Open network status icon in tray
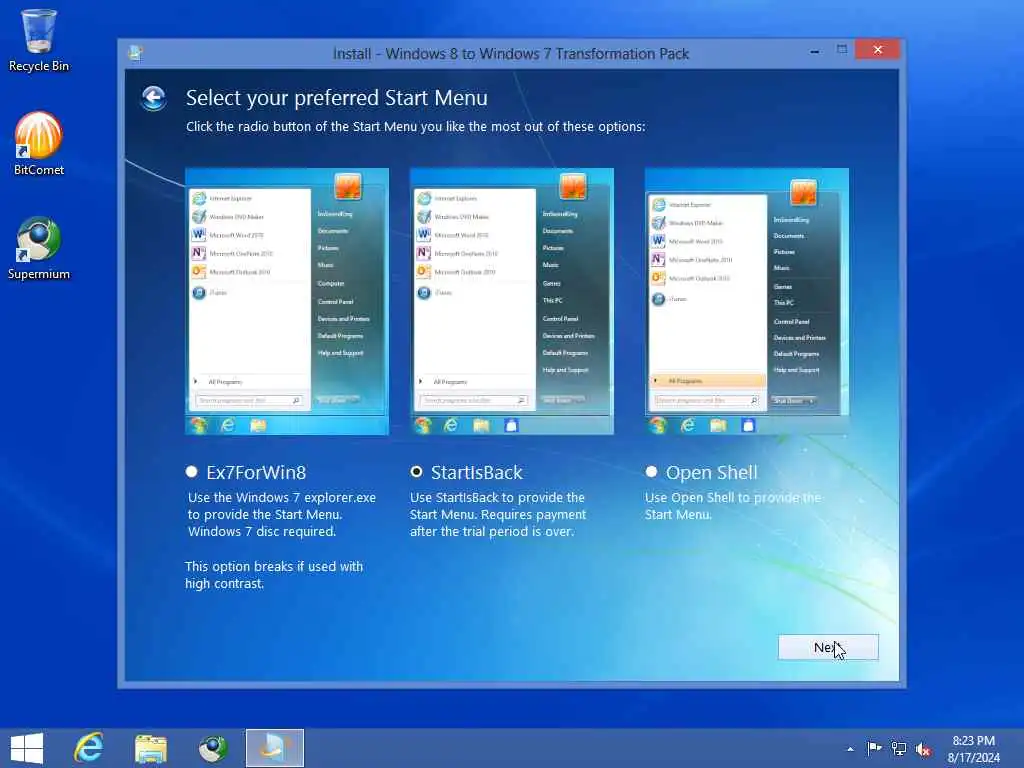This screenshot has width=1024, height=768. [899, 748]
